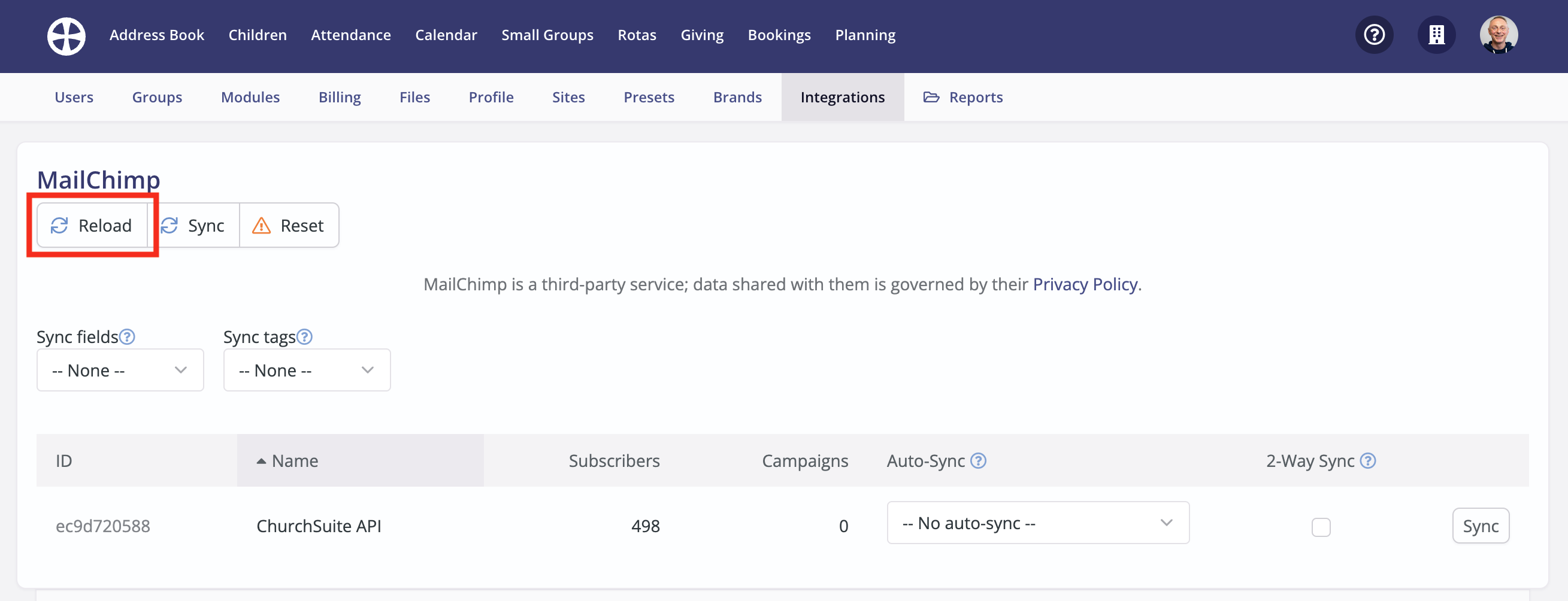Open the Small Groups module
This screenshot has height=601, width=1568.
(x=547, y=35)
